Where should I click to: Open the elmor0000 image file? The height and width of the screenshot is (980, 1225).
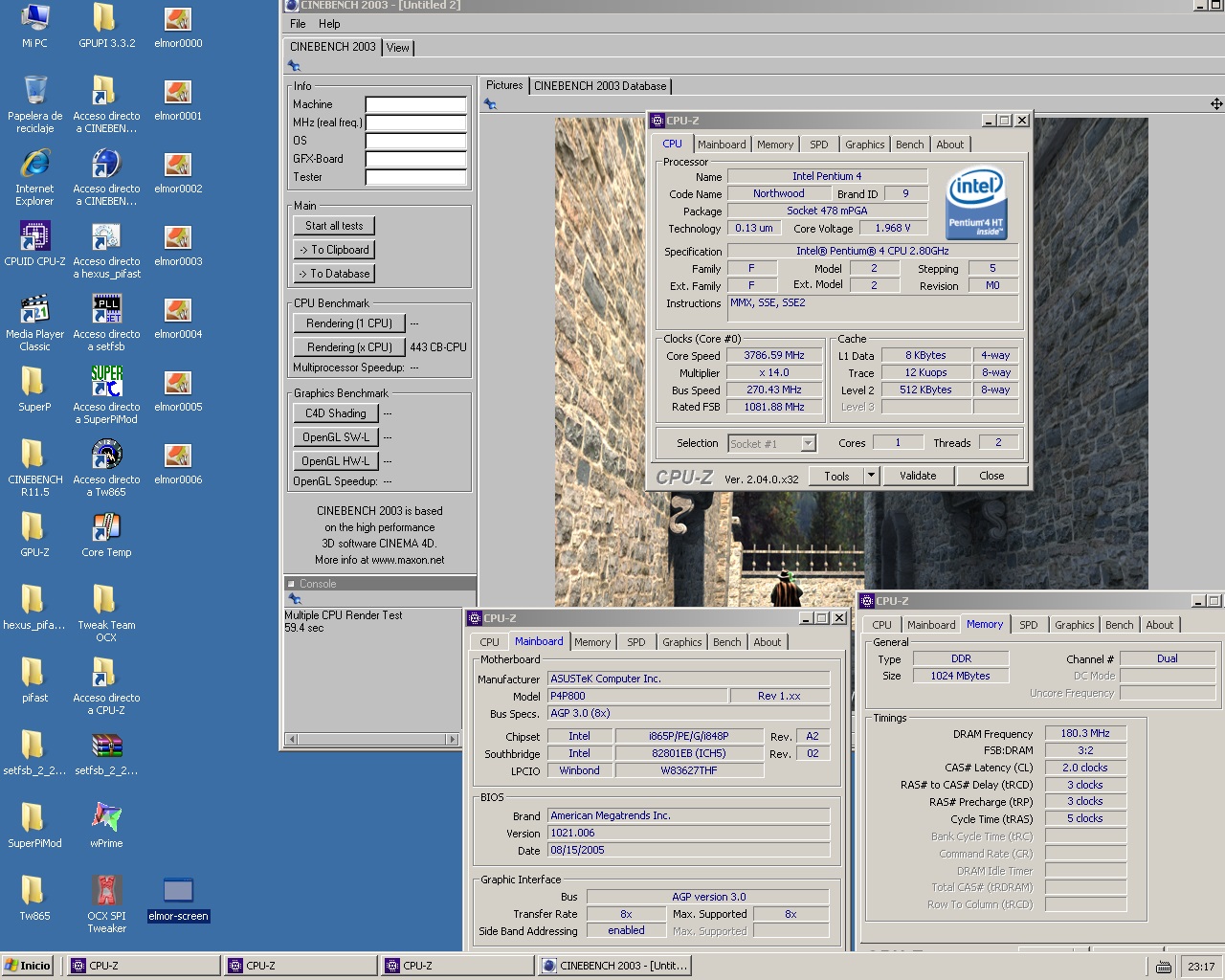[x=178, y=26]
